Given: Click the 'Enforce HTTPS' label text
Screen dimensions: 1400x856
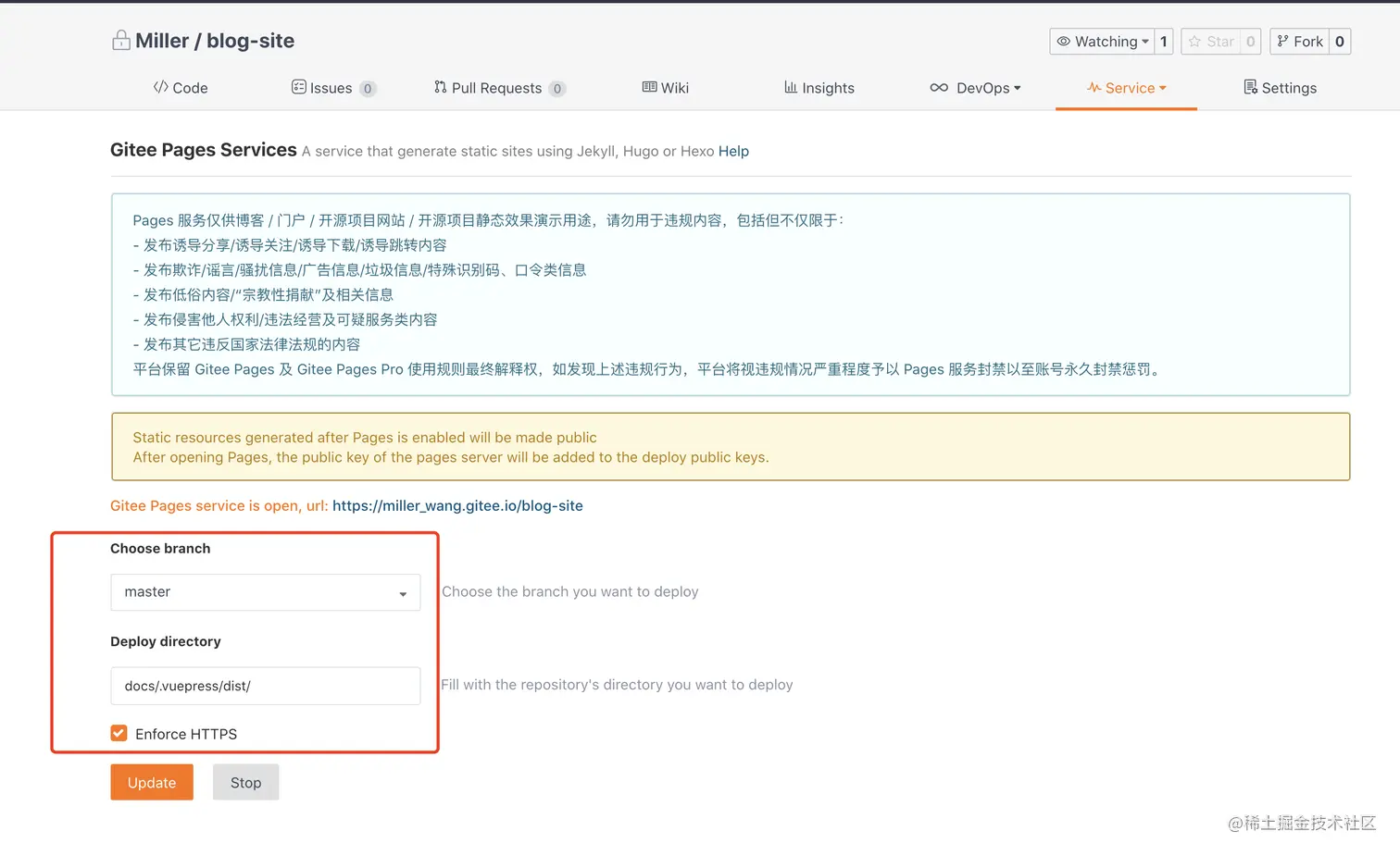Looking at the screenshot, I should pyautogui.click(x=186, y=734).
